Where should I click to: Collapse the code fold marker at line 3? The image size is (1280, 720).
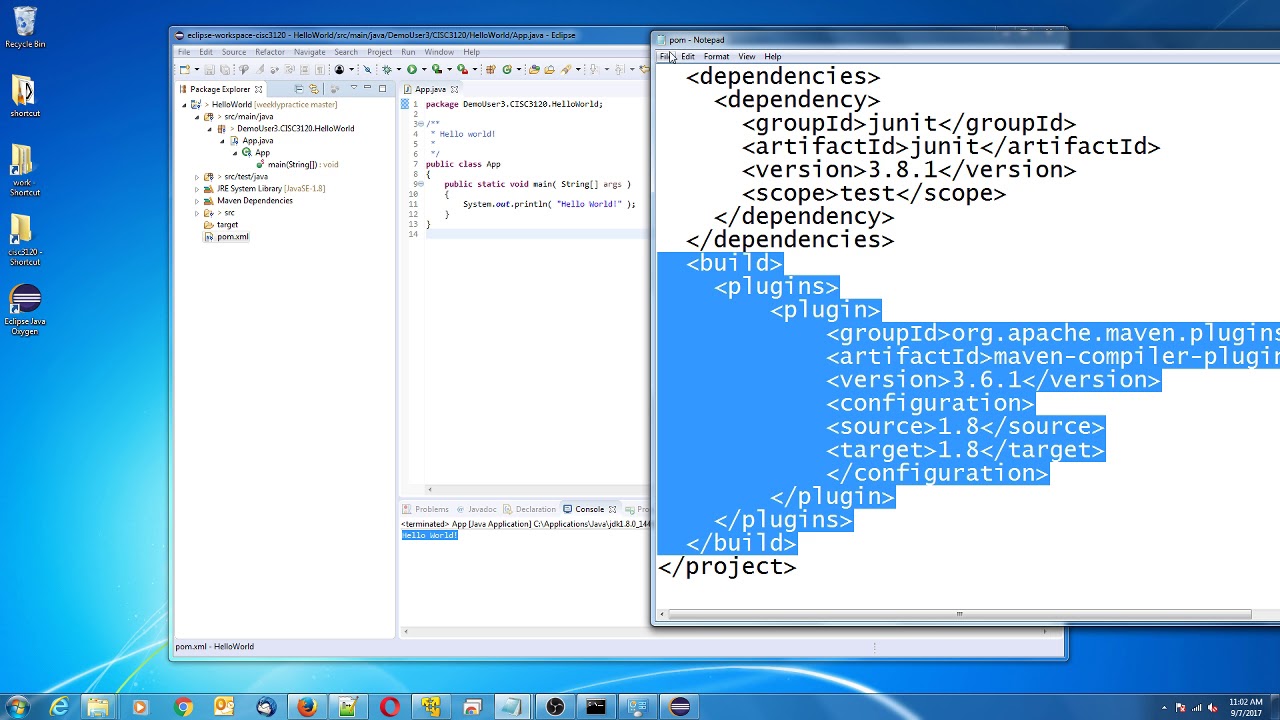[420, 124]
